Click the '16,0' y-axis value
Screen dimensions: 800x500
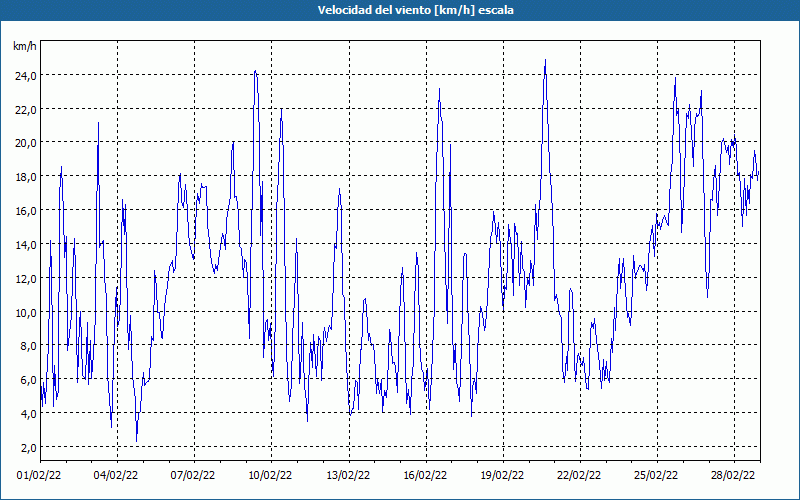(x=26, y=211)
